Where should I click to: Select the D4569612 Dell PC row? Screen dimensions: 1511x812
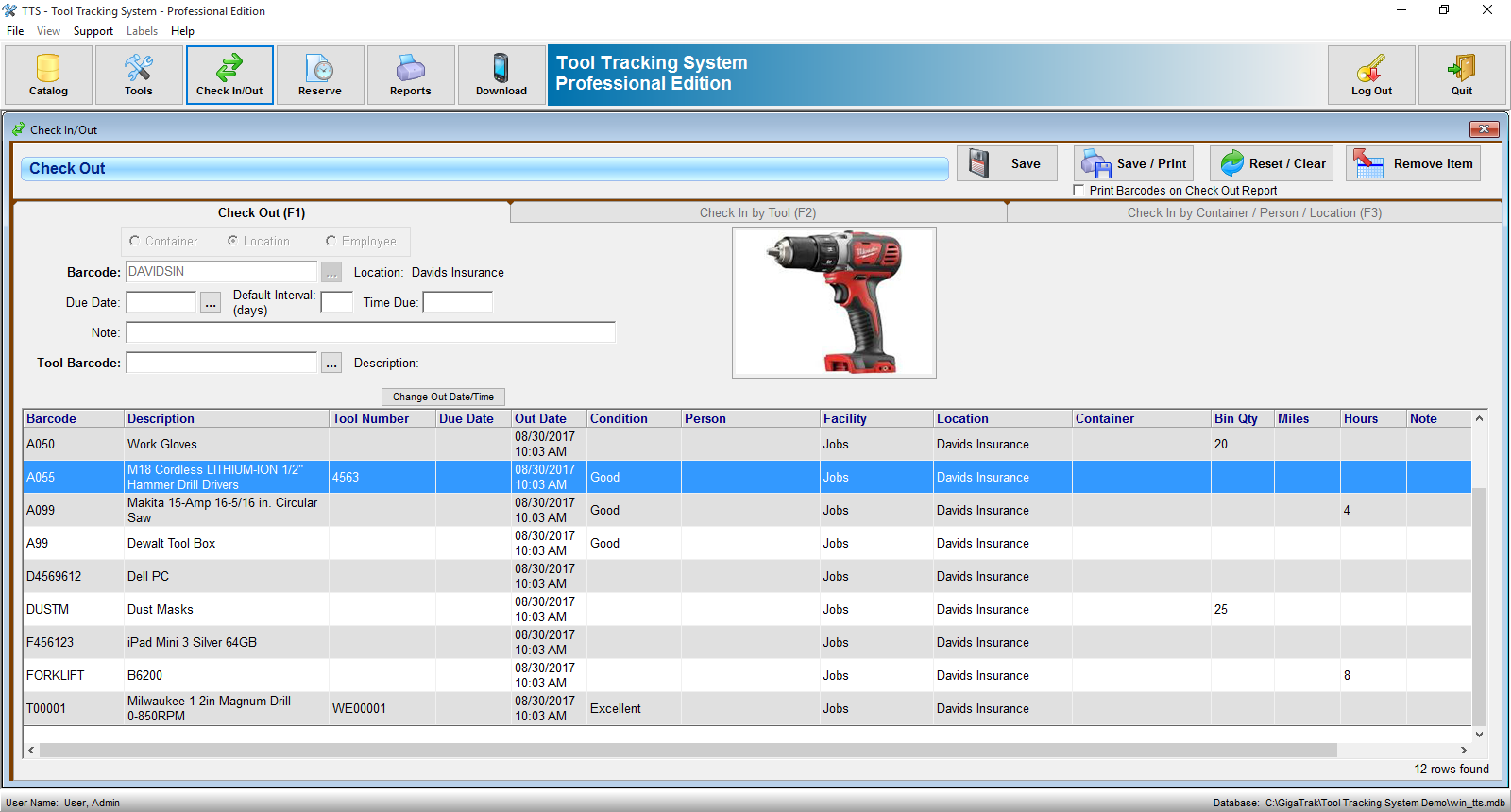(x=747, y=576)
